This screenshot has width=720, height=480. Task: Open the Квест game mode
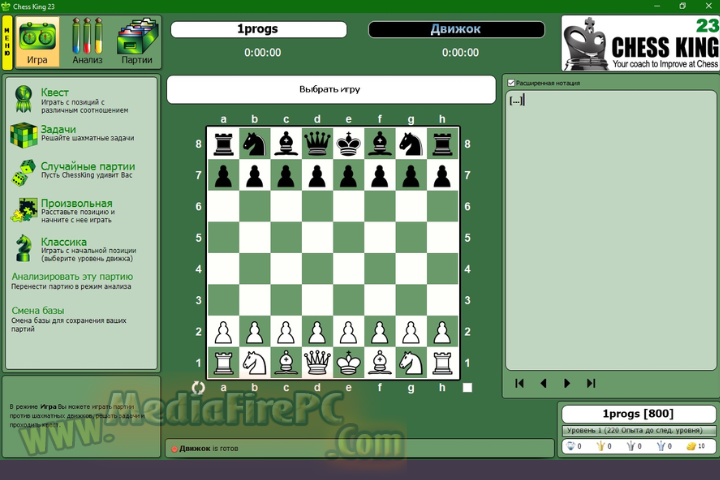pos(55,92)
